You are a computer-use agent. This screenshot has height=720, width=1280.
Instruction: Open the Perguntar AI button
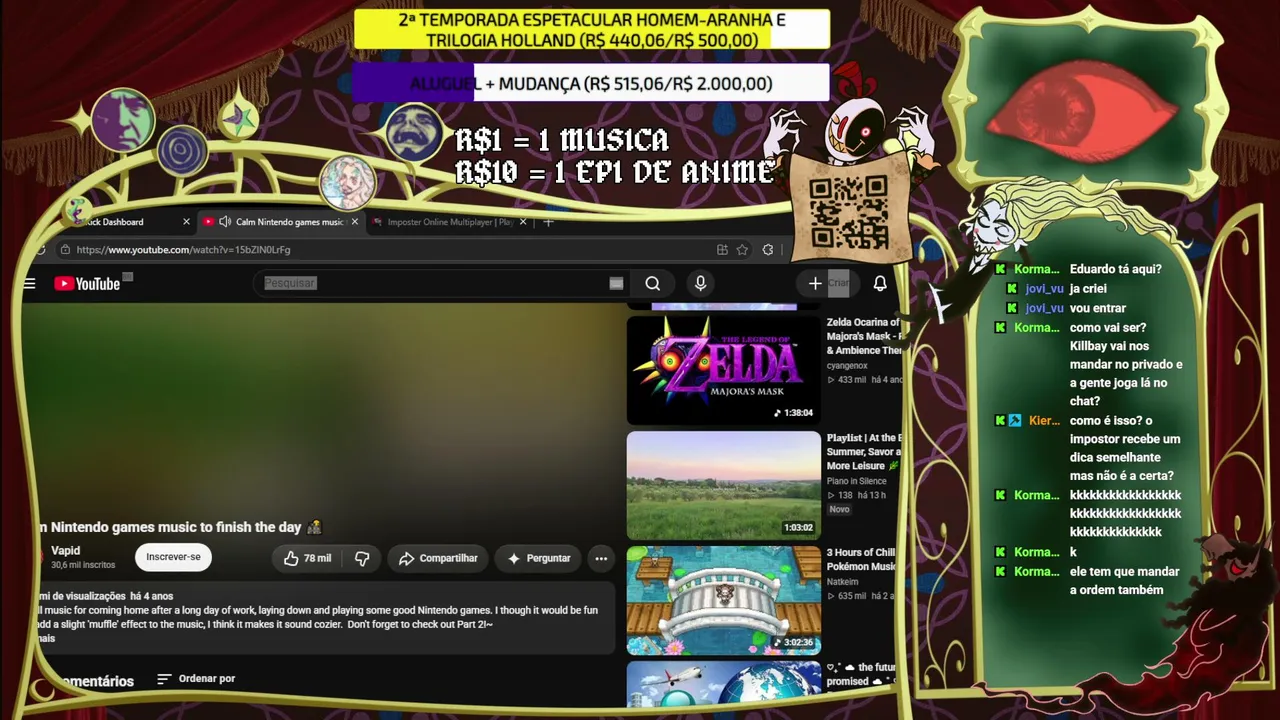[x=539, y=558]
